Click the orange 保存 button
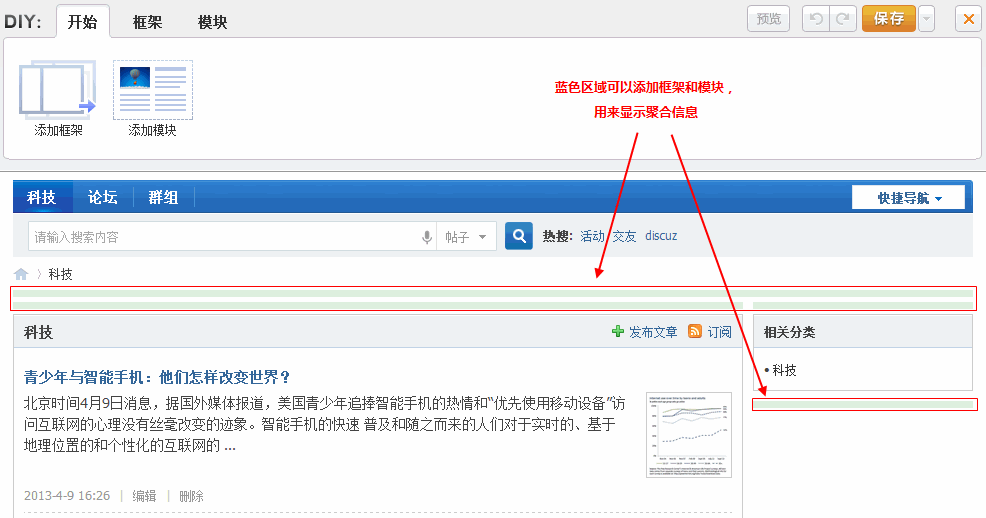Image resolution: width=986 pixels, height=518 pixels. [x=888, y=19]
